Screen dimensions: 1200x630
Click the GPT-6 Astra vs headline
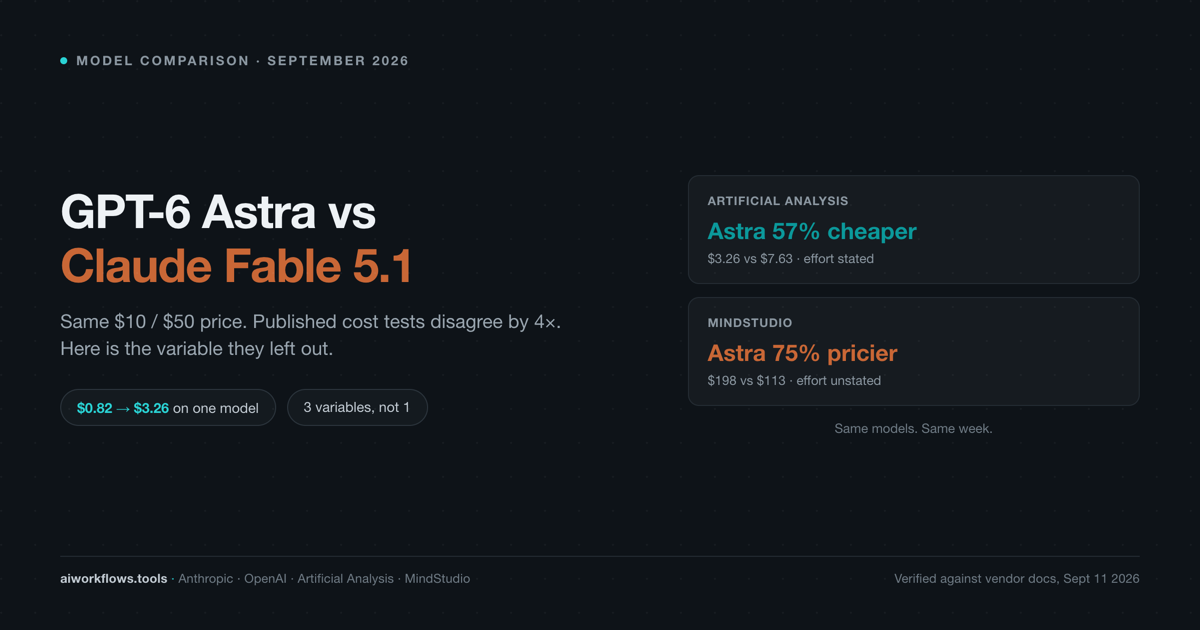pos(218,212)
